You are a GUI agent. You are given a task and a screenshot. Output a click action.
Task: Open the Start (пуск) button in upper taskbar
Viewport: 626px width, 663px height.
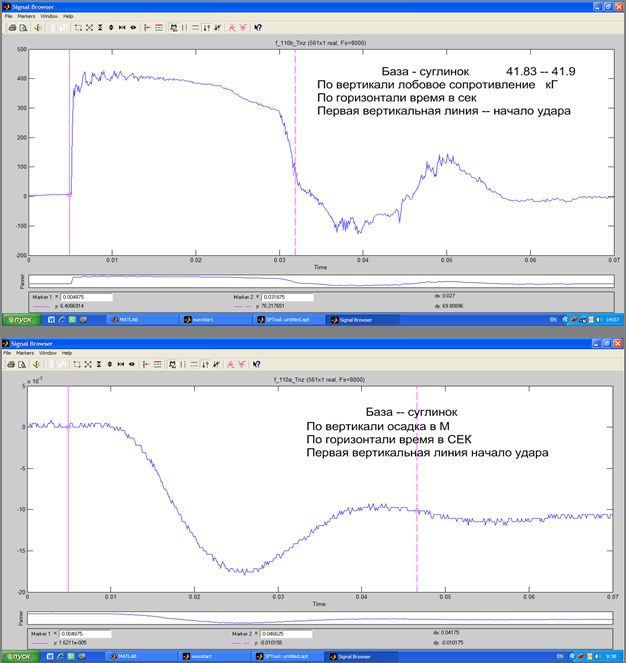coord(20,319)
